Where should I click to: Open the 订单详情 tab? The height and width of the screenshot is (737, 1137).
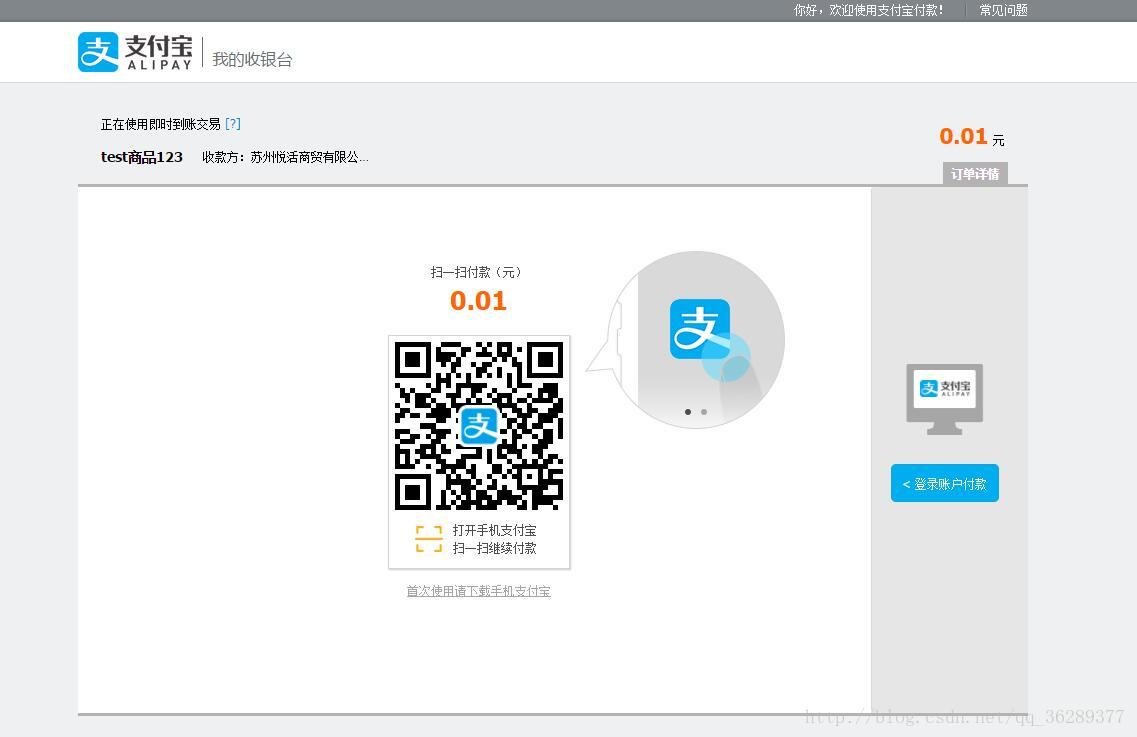[975, 174]
